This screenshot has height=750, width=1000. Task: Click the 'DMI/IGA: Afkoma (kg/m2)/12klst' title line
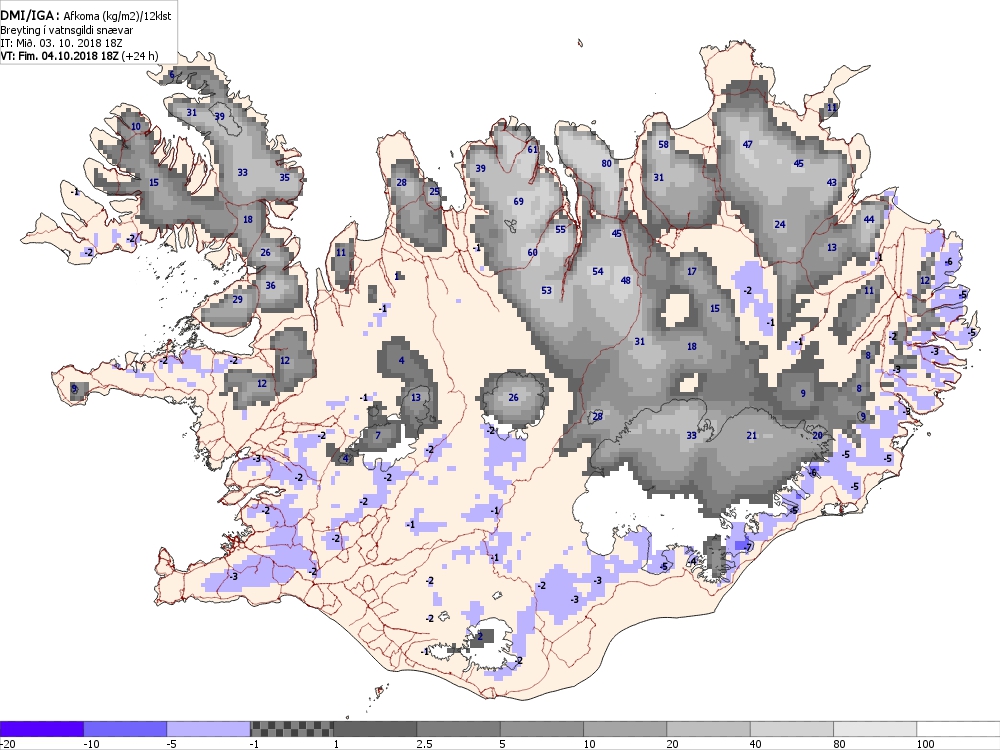click(x=85, y=16)
